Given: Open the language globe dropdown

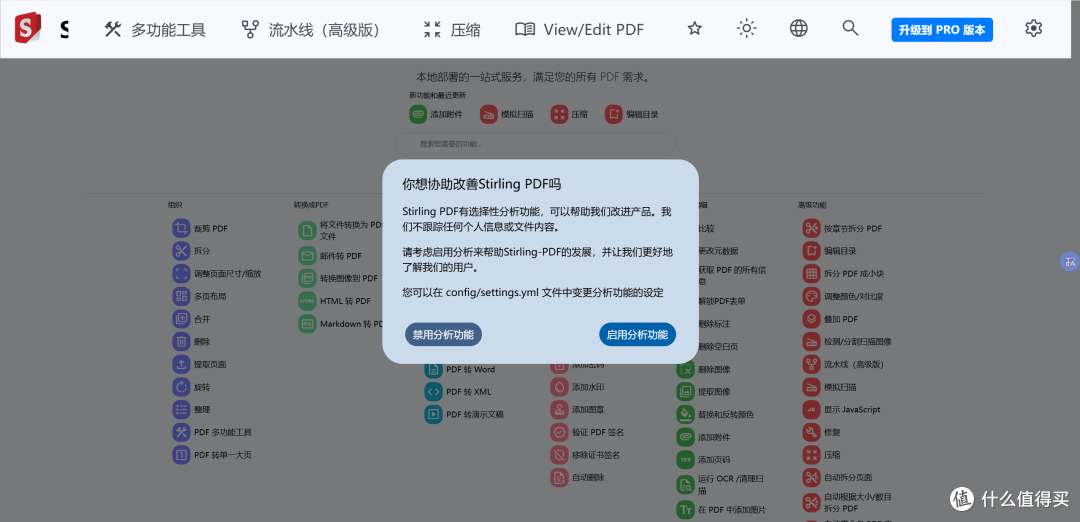Looking at the screenshot, I should [798, 29].
